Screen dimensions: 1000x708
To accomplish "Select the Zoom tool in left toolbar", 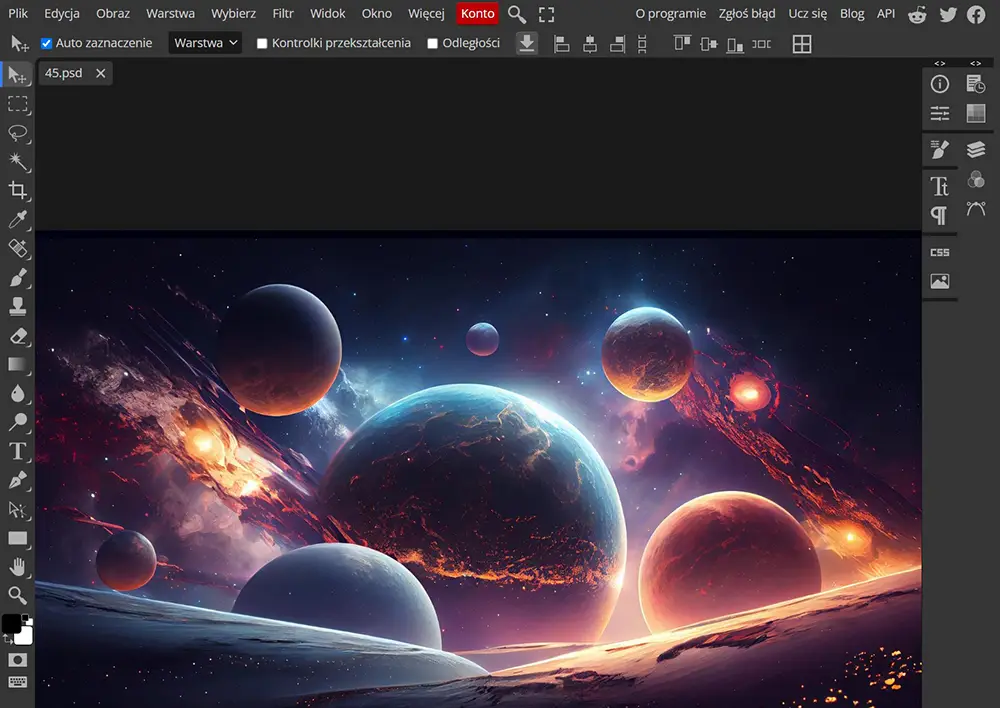I will coord(17,595).
